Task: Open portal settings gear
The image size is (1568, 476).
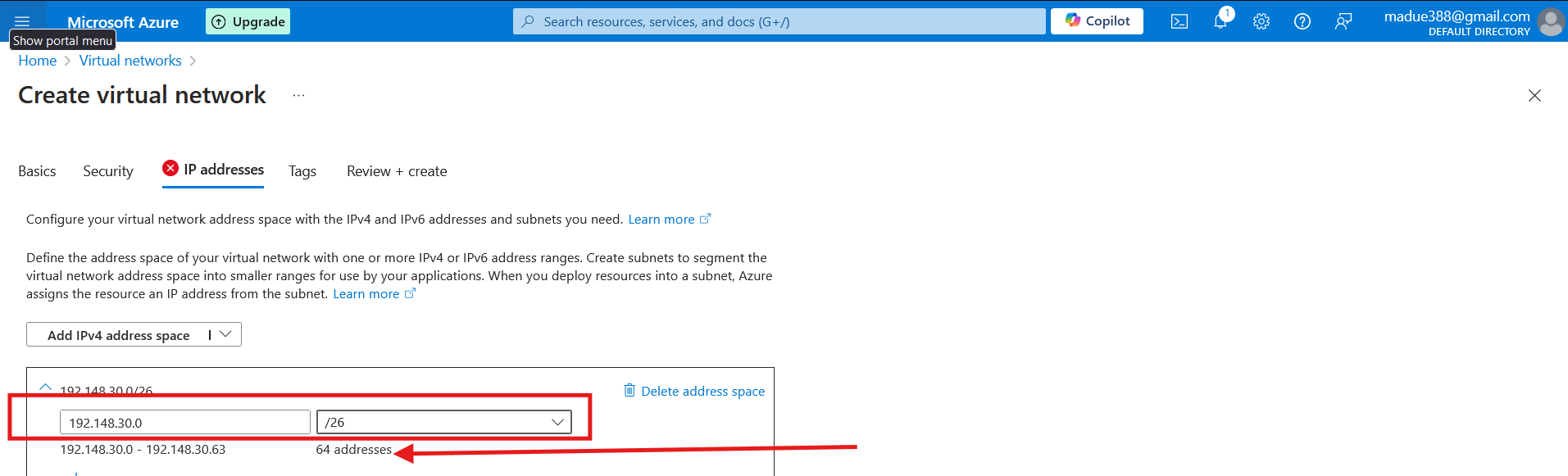Action: point(1261,21)
